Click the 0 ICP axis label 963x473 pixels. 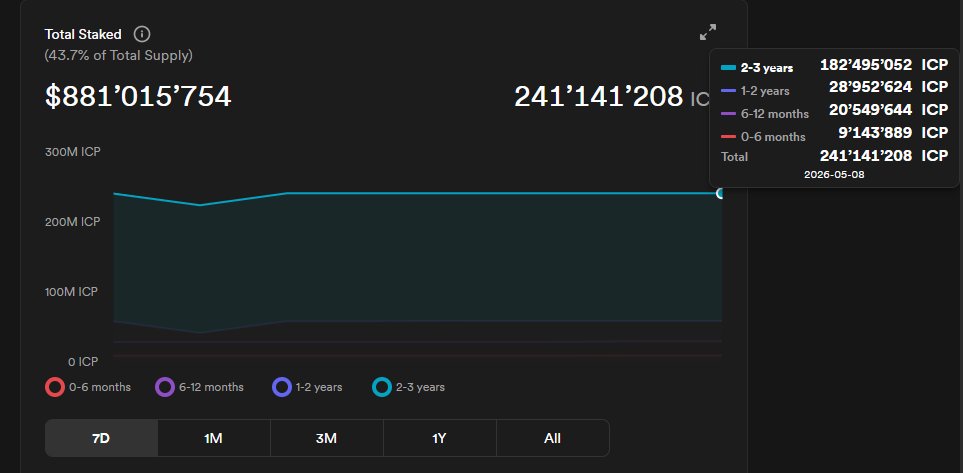[83, 362]
